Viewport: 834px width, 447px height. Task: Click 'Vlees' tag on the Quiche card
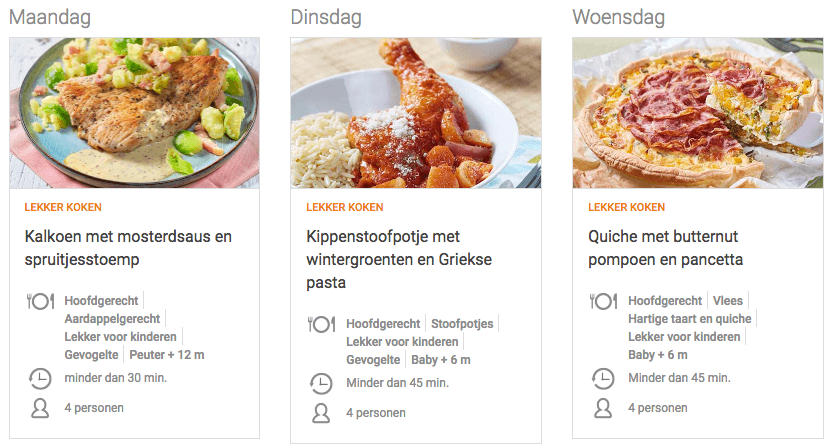pyautogui.click(x=727, y=301)
